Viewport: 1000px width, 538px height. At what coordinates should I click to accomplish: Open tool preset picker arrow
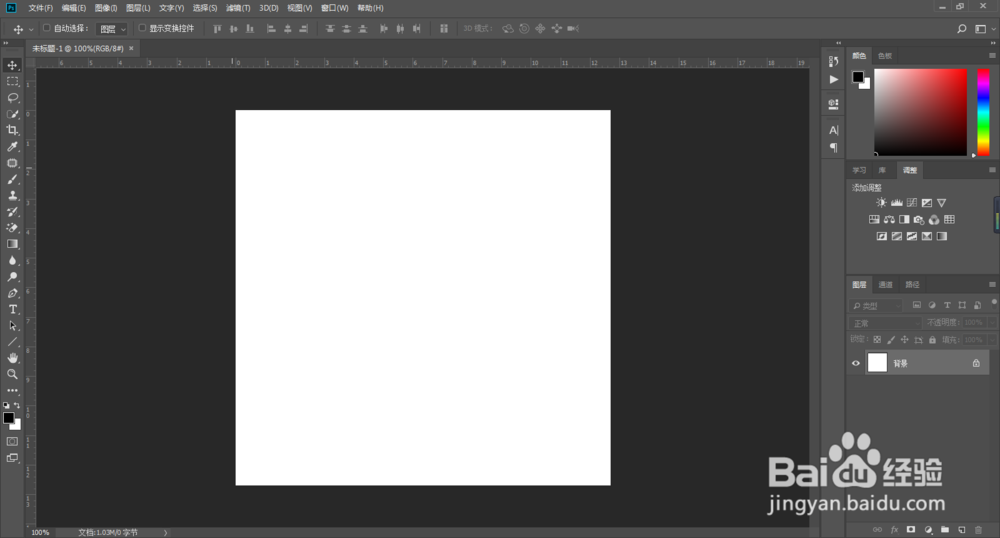(31, 29)
